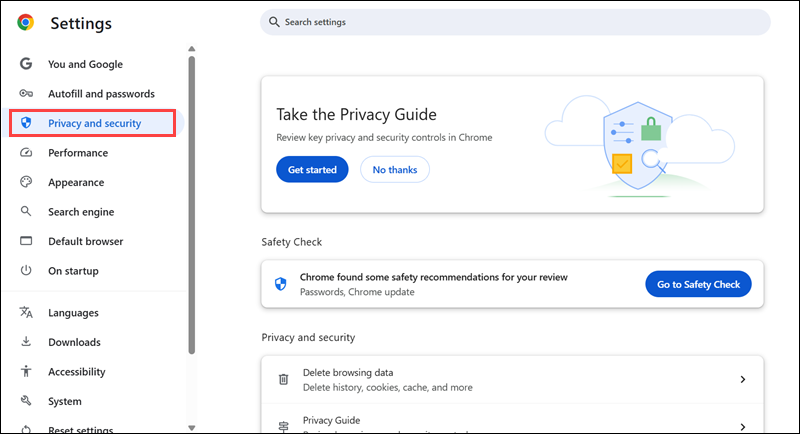Image resolution: width=800 pixels, height=434 pixels.
Task: Expand Delete browsing data chevron
Action: point(743,379)
